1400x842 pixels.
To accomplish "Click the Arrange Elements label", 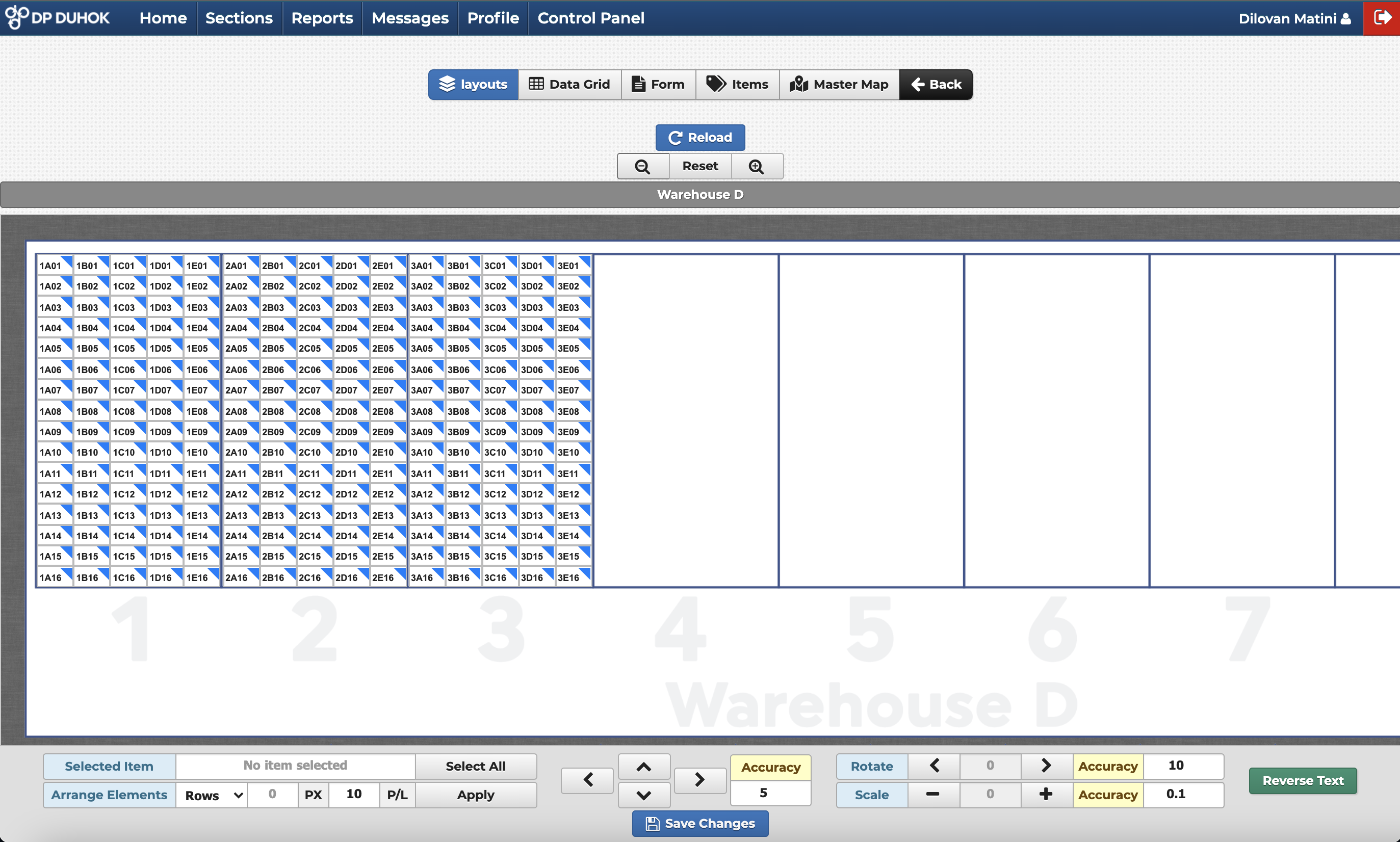I will click(109, 795).
